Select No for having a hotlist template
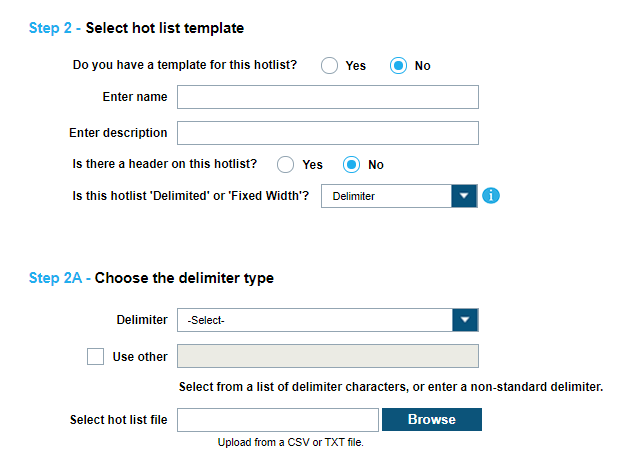 (399, 65)
